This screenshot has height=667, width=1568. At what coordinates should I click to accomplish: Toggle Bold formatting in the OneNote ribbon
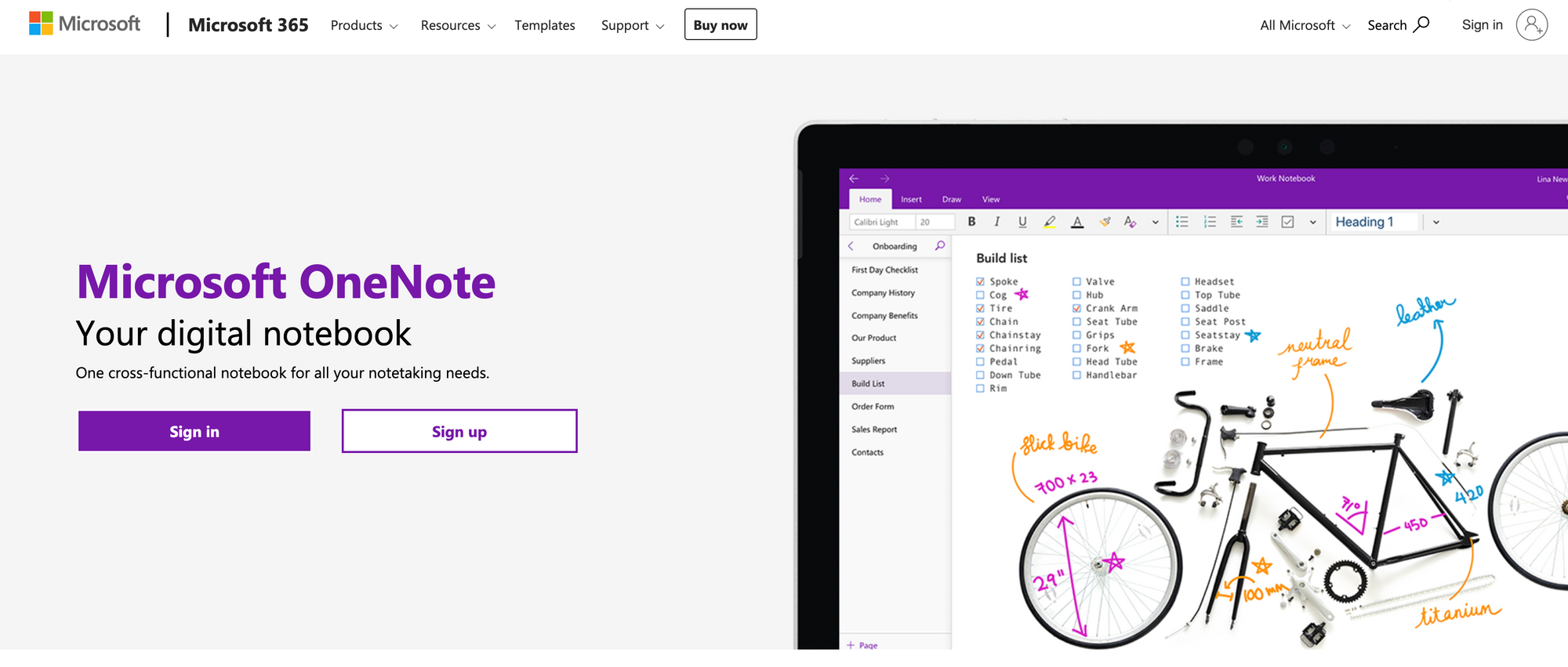point(971,222)
